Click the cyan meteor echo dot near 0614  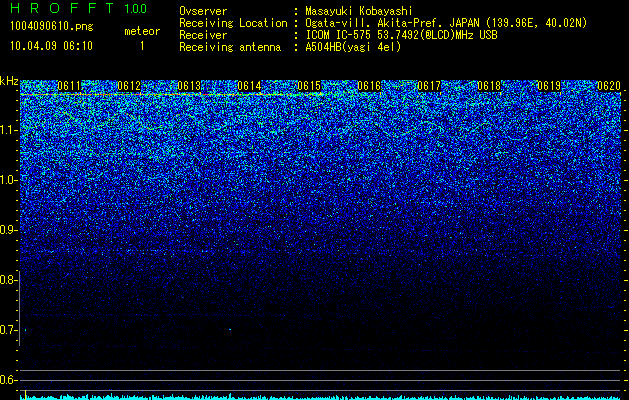click(x=230, y=329)
